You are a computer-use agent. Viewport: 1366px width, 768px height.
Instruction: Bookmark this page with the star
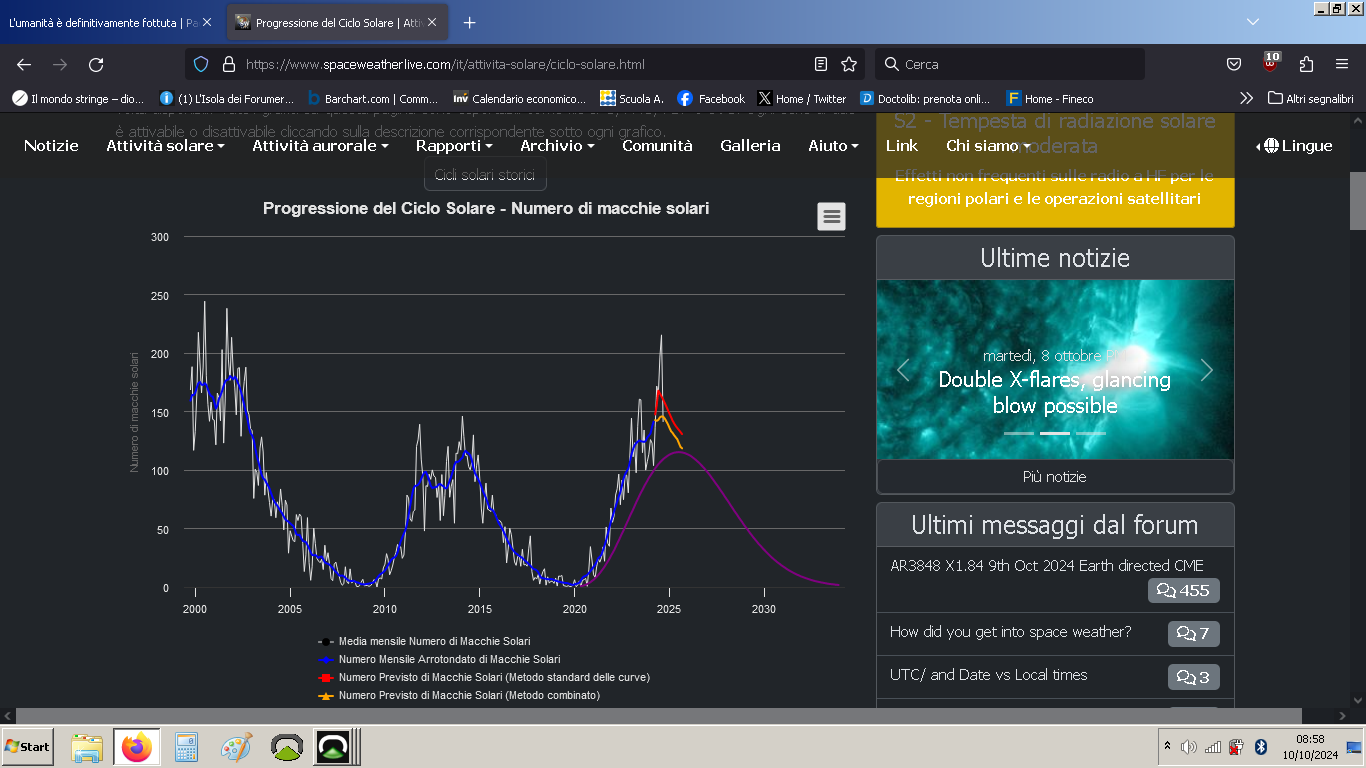click(x=849, y=64)
